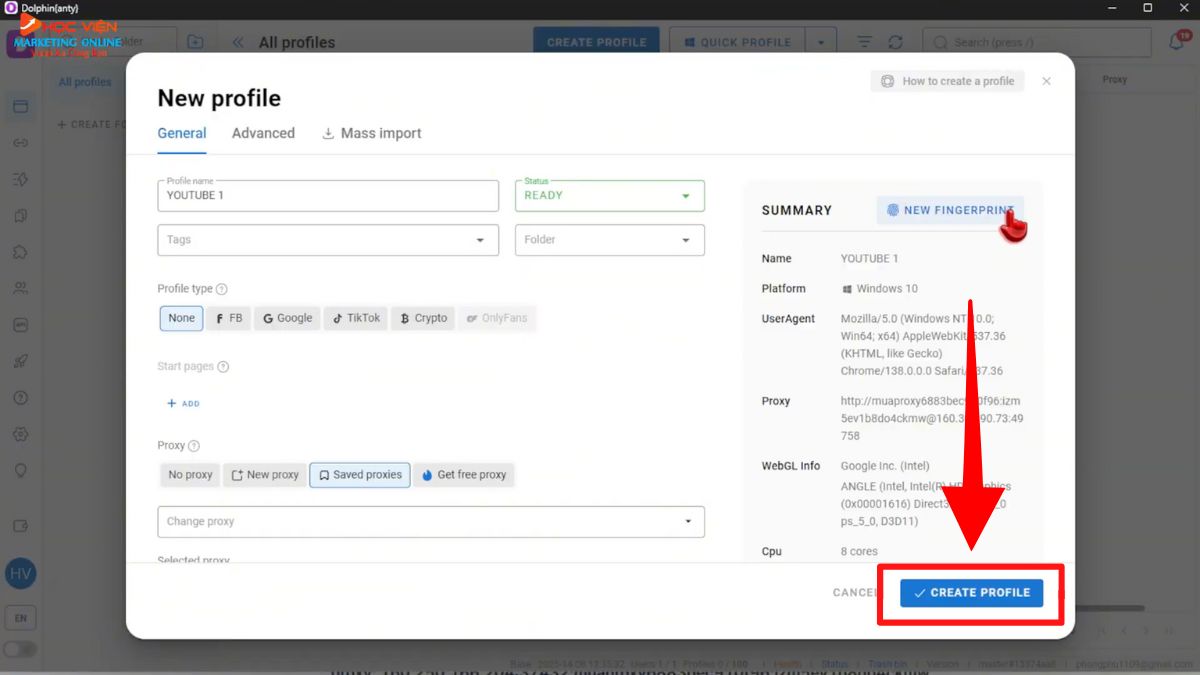Select FB profile type
The width and height of the screenshot is (1200, 675).
[x=229, y=318]
